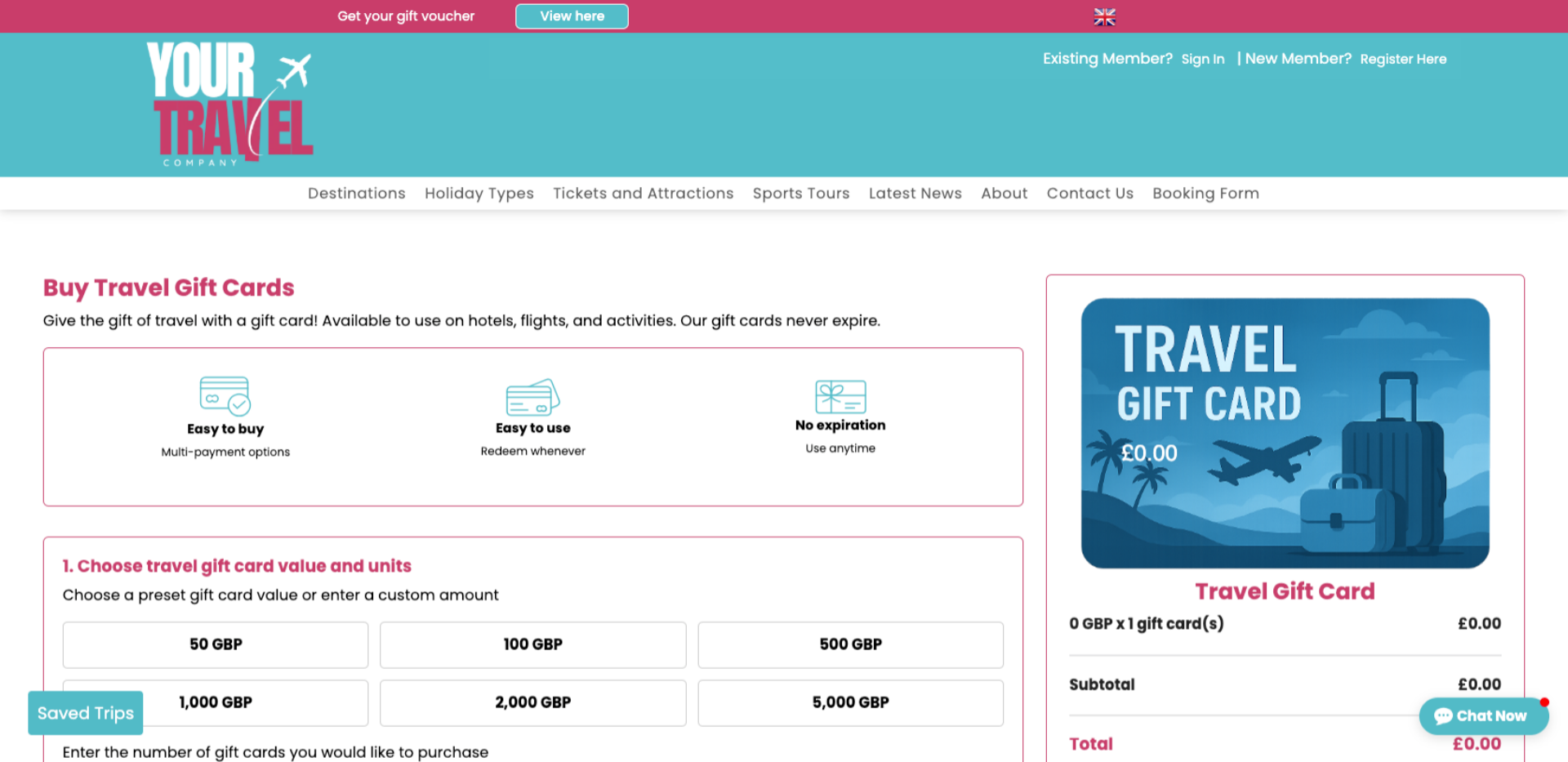
Task: Click the Easy to use card icon
Action: tap(532, 398)
